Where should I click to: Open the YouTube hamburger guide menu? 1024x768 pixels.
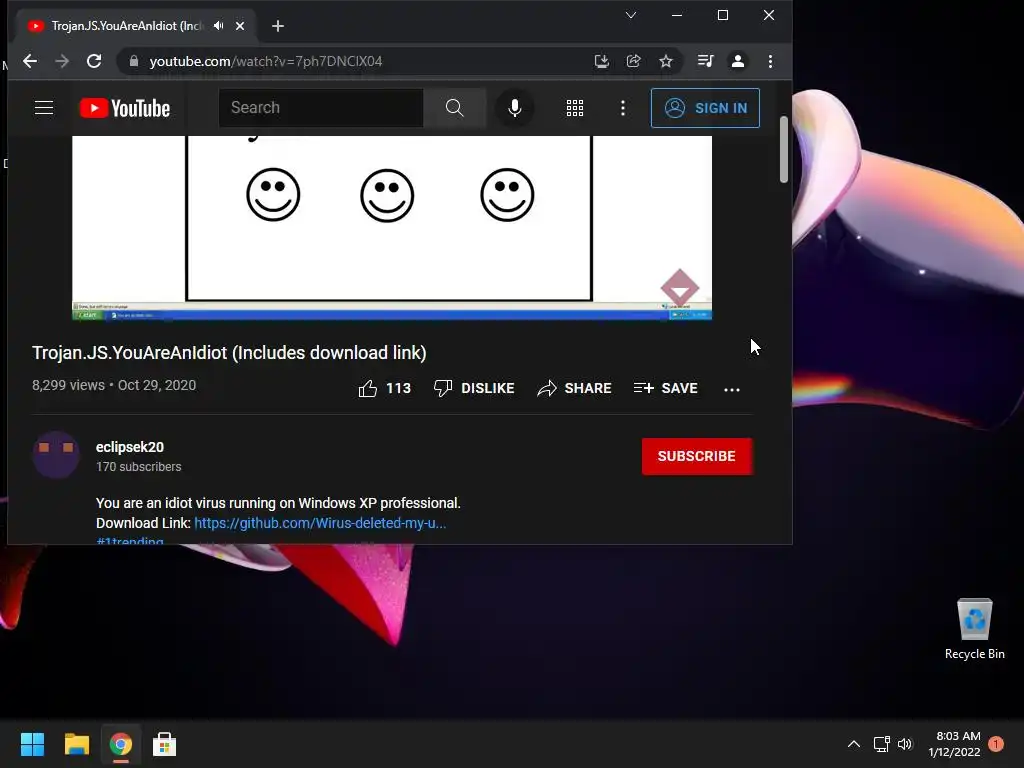(x=44, y=108)
